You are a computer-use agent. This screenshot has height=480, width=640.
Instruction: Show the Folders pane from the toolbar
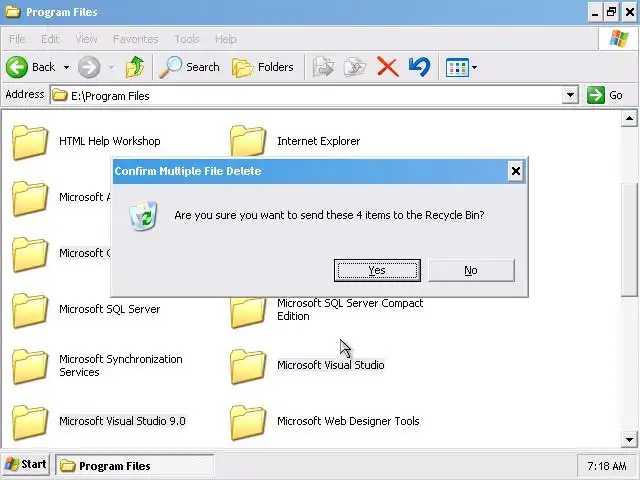coord(262,67)
